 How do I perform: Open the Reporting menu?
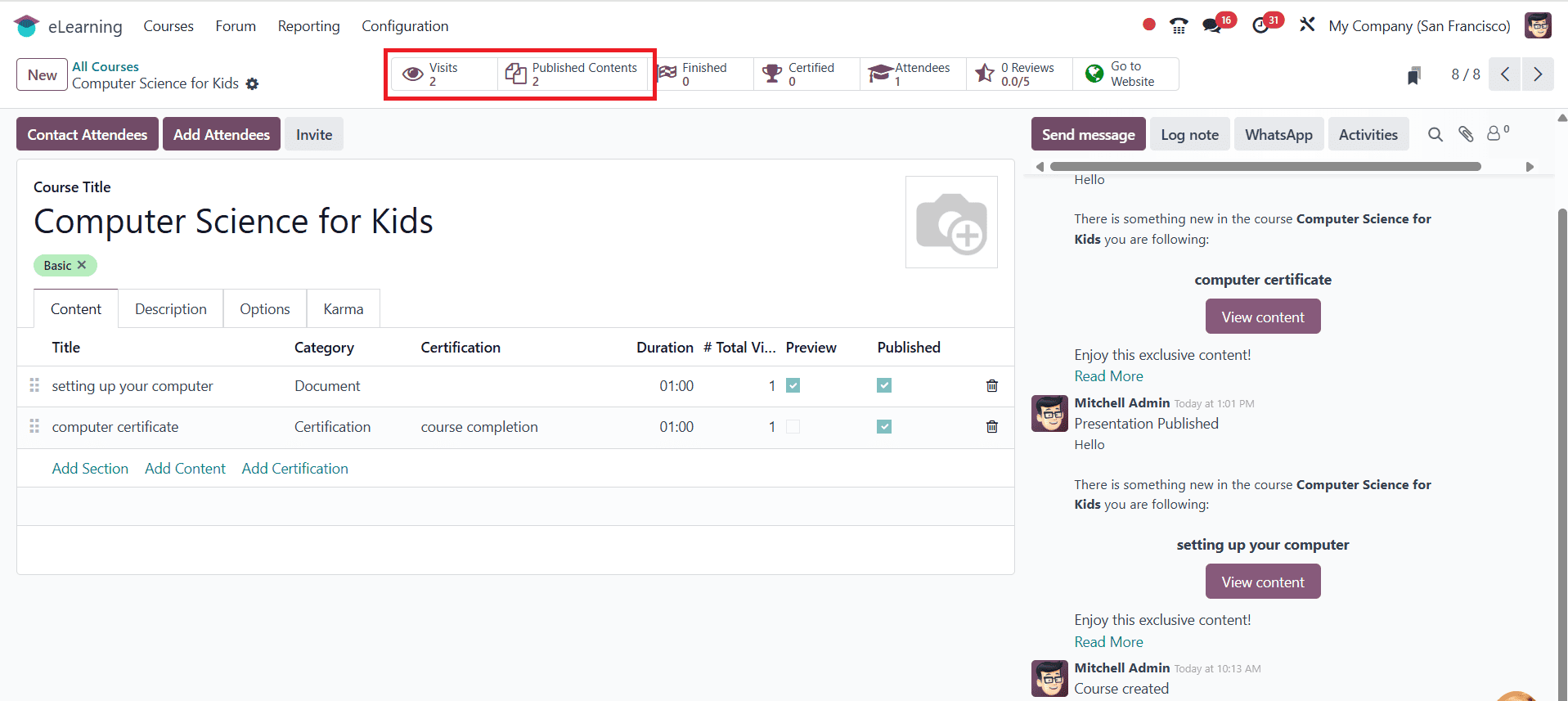point(308,26)
